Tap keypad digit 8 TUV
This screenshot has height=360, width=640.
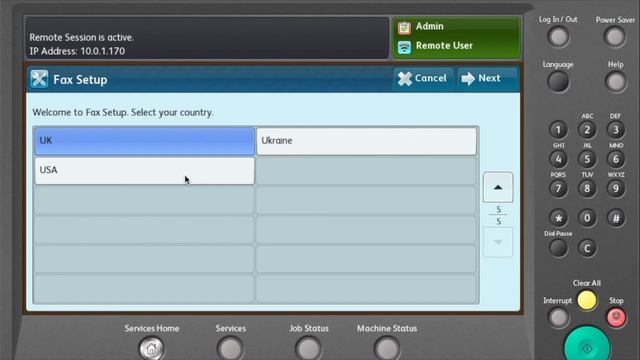(587, 189)
